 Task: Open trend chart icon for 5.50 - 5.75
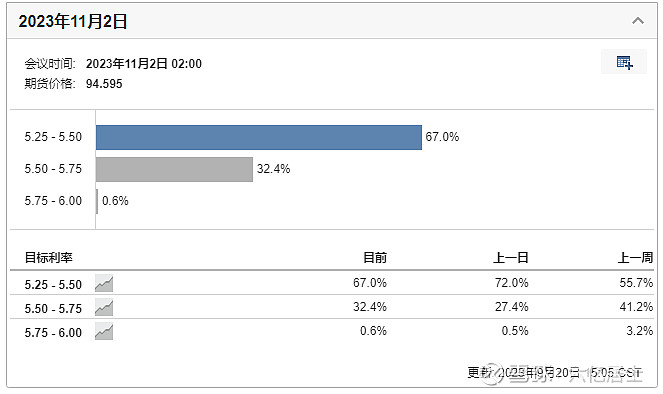(x=104, y=307)
